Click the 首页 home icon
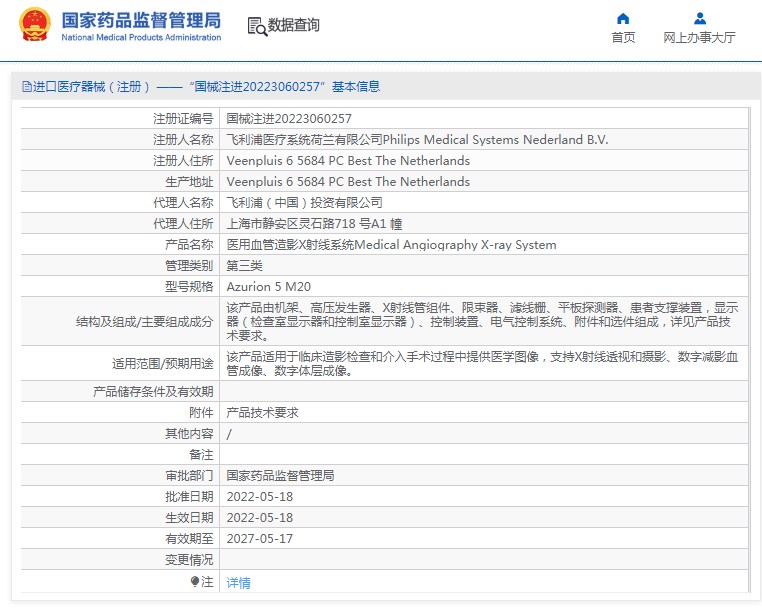The image size is (762, 608). (623, 19)
